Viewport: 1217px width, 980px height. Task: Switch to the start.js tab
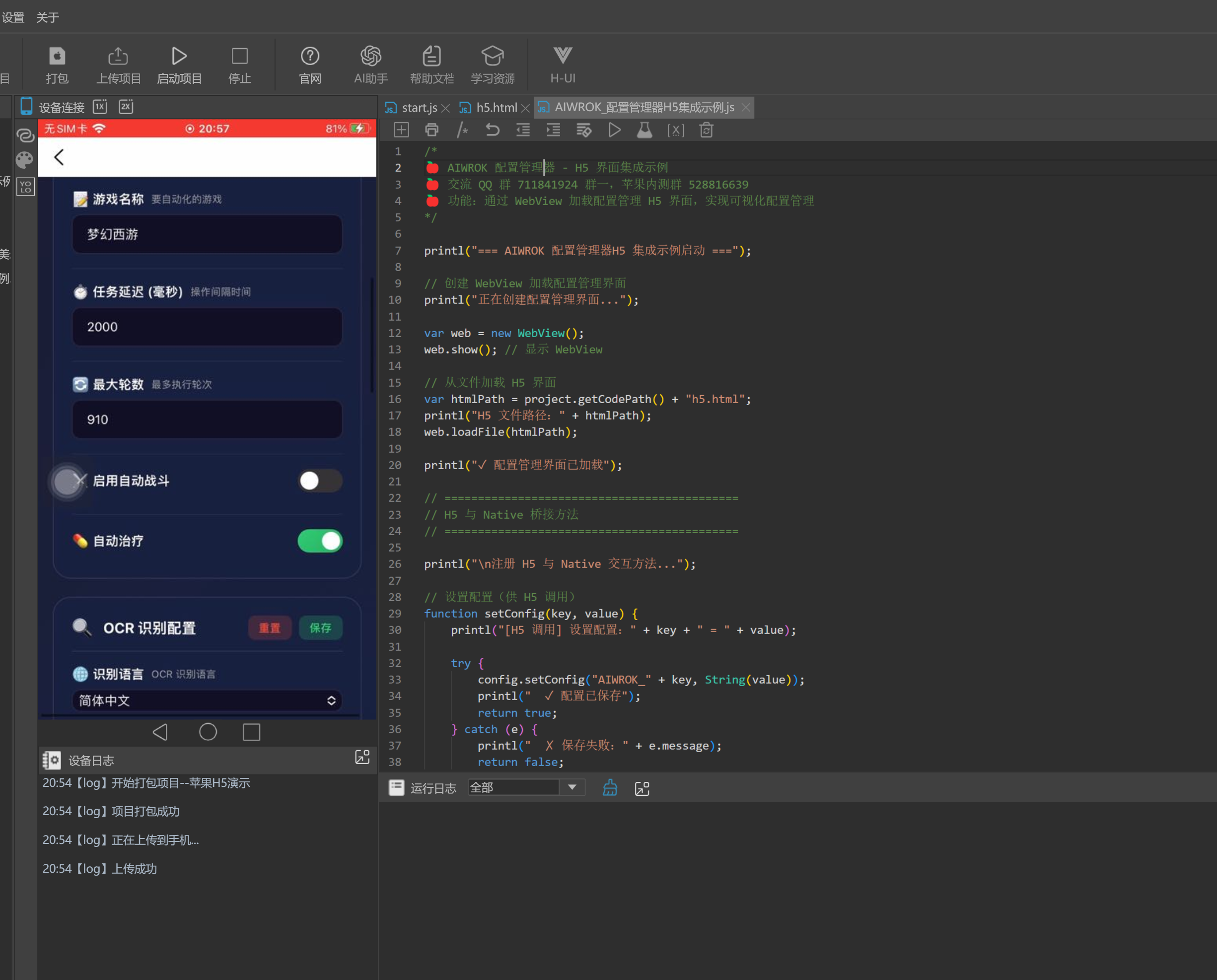[x=419, y=107]
